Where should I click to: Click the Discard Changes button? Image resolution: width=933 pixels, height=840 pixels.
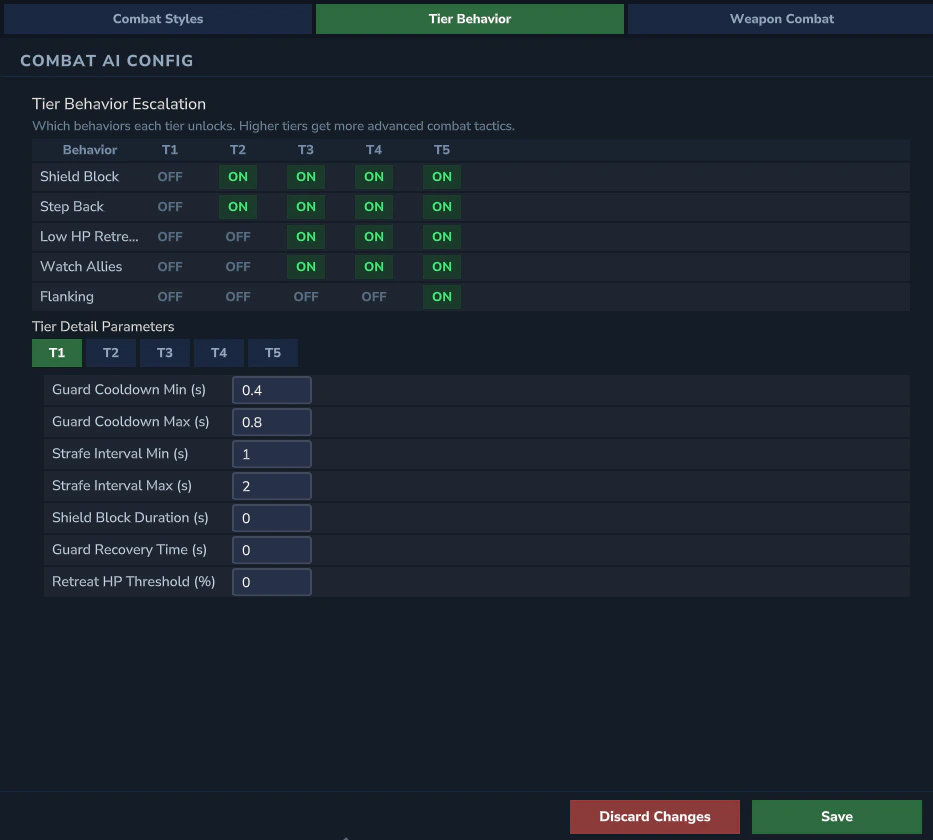pyautogui.click(x=654, y=816)
